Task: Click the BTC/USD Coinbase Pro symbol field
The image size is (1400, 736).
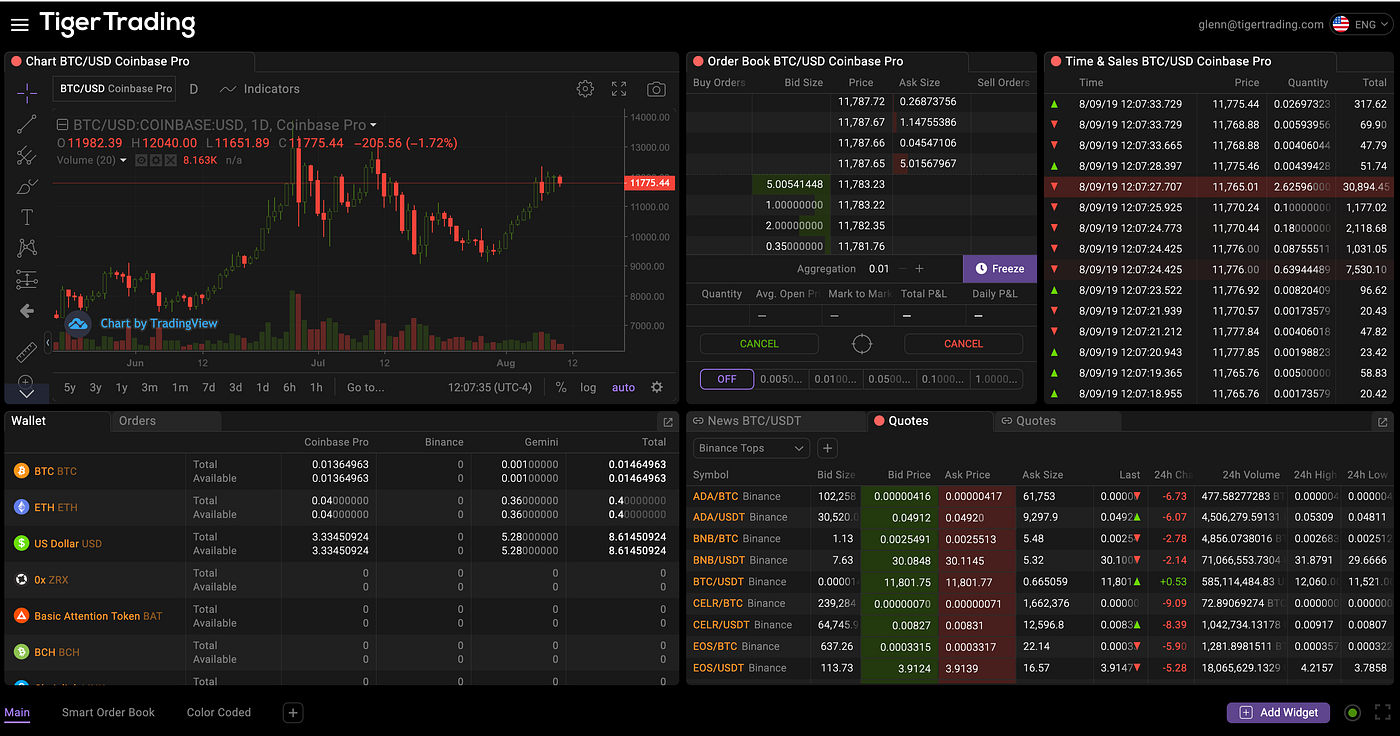Action: pyautogui.click(x=116, y=89)
